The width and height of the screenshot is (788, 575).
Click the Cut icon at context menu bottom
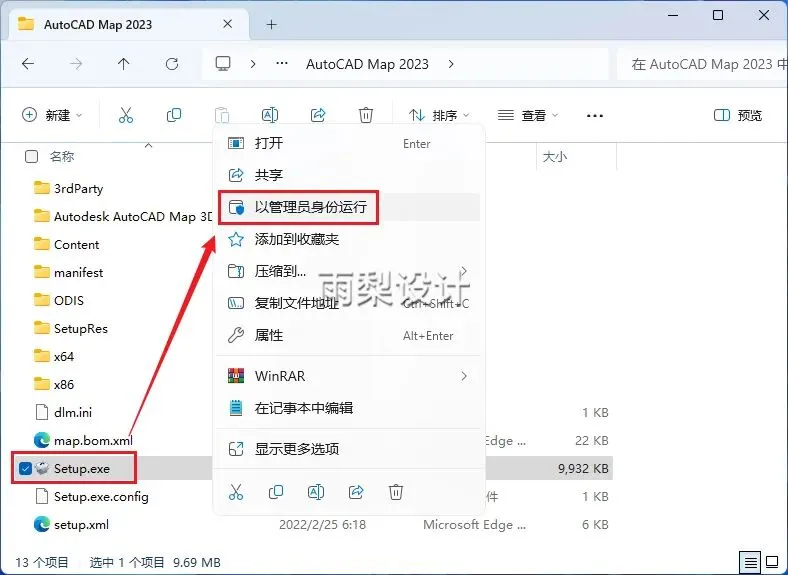[236, 492]
